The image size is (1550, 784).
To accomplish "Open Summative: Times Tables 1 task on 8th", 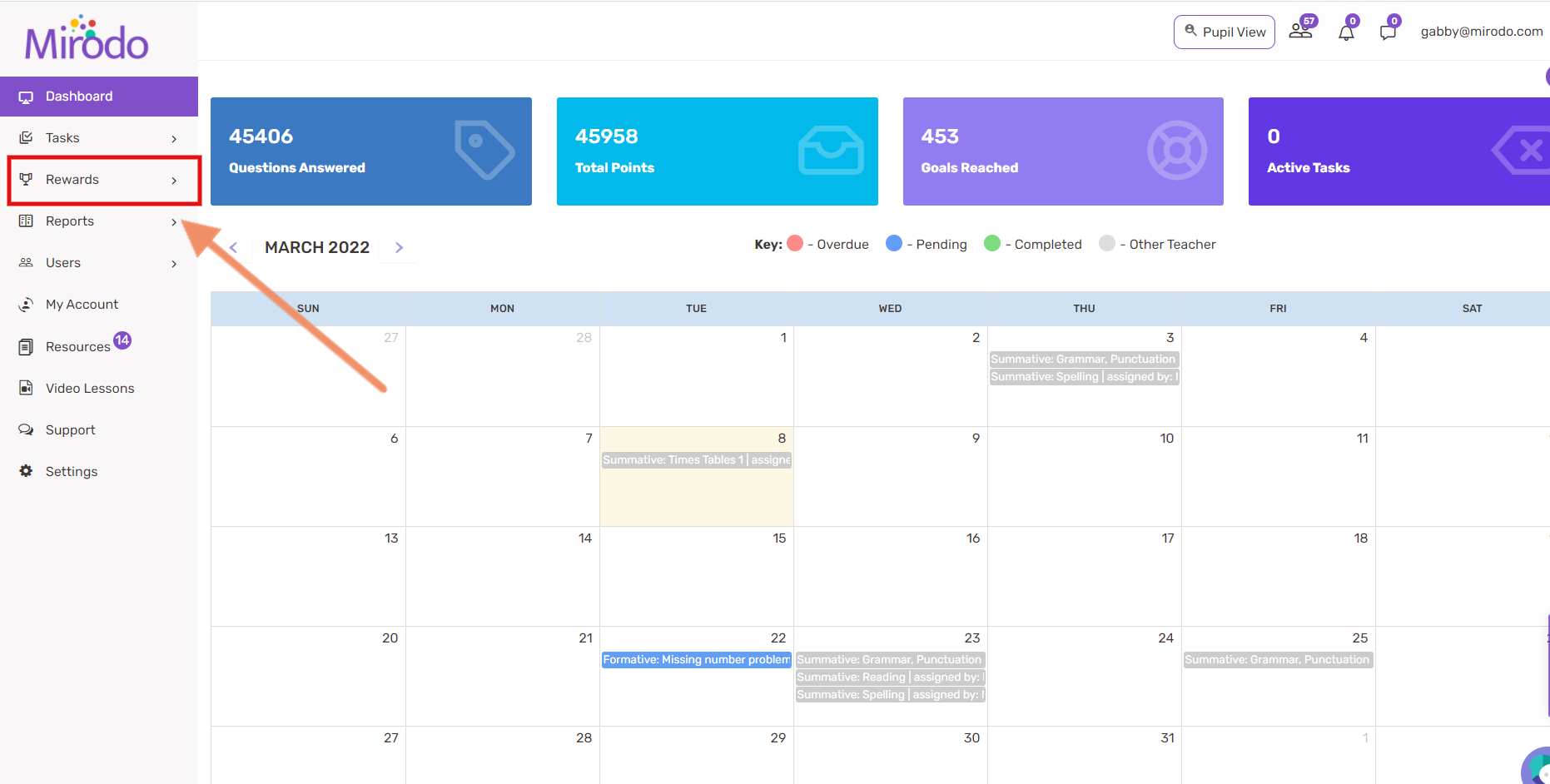I will [x=697, y=460].
